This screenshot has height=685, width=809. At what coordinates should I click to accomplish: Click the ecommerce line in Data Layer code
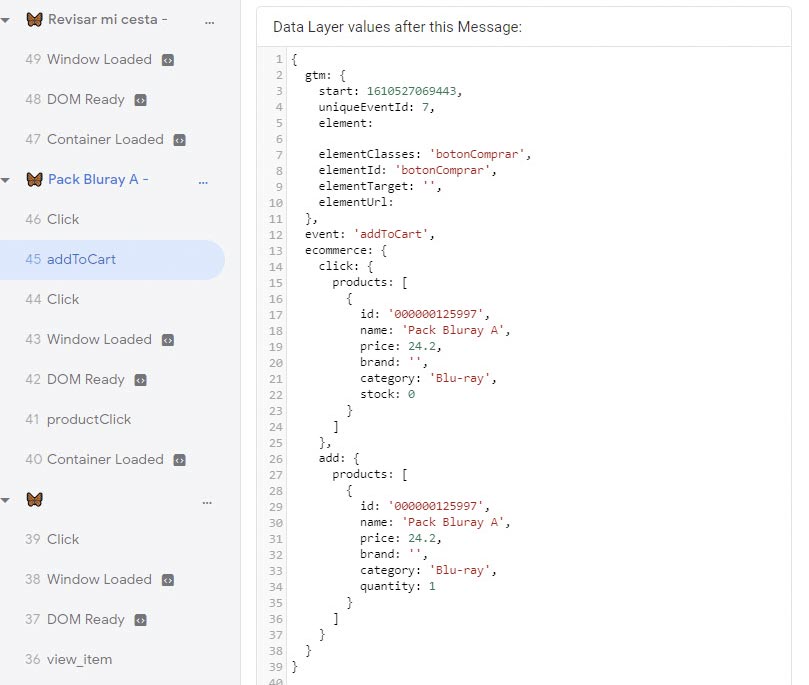pos(346,250)
